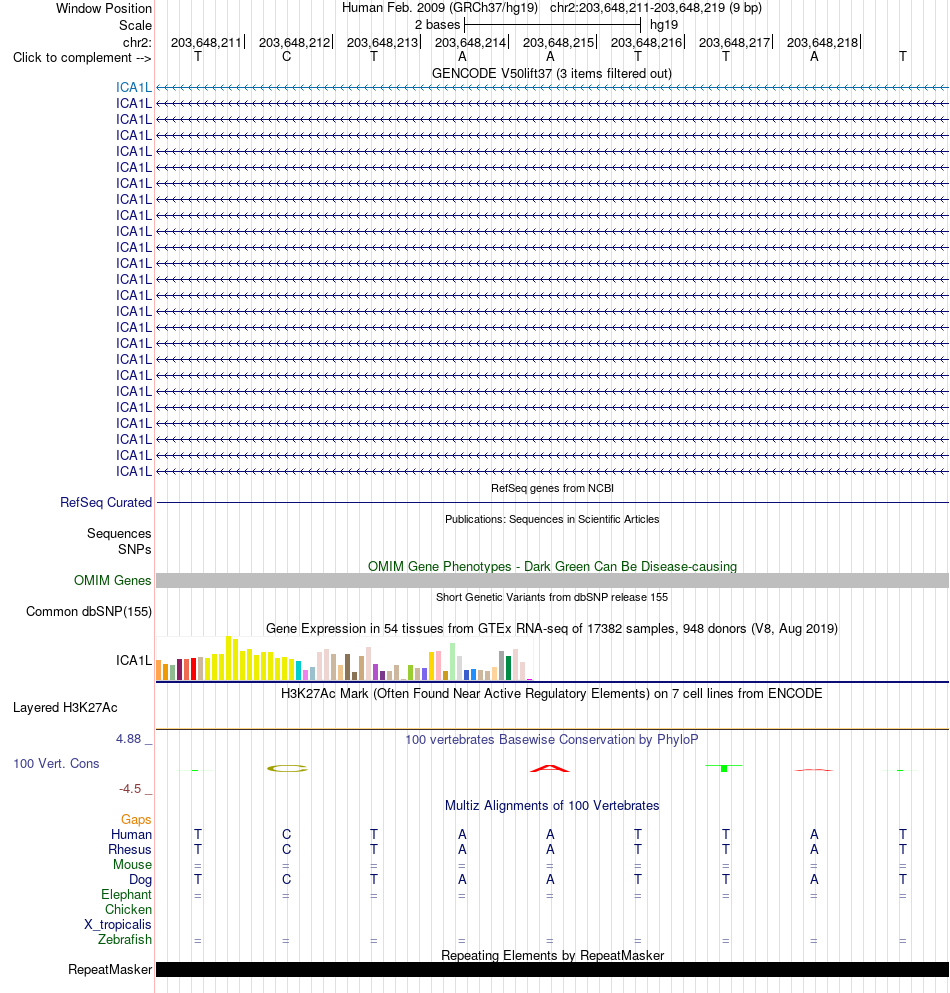
Task: Open '100 vertebrates Basewise Conservation by PhyloP' title
Action: tap(552, 740)
